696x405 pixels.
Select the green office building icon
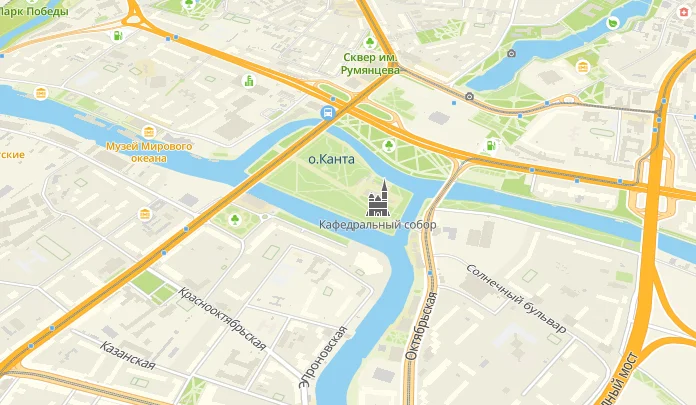pyautogui.click(x=249, y=81)
